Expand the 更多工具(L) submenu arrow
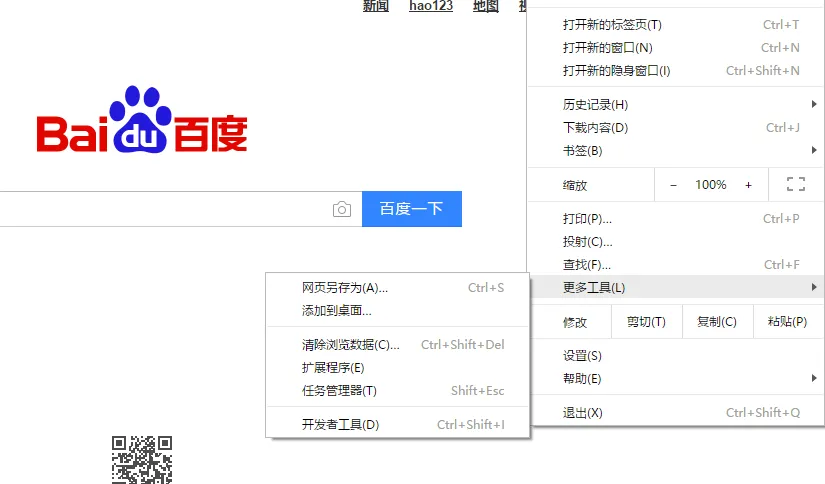Image resolution: width=825 pixels, height=484 pixels. tap(814, 287)
